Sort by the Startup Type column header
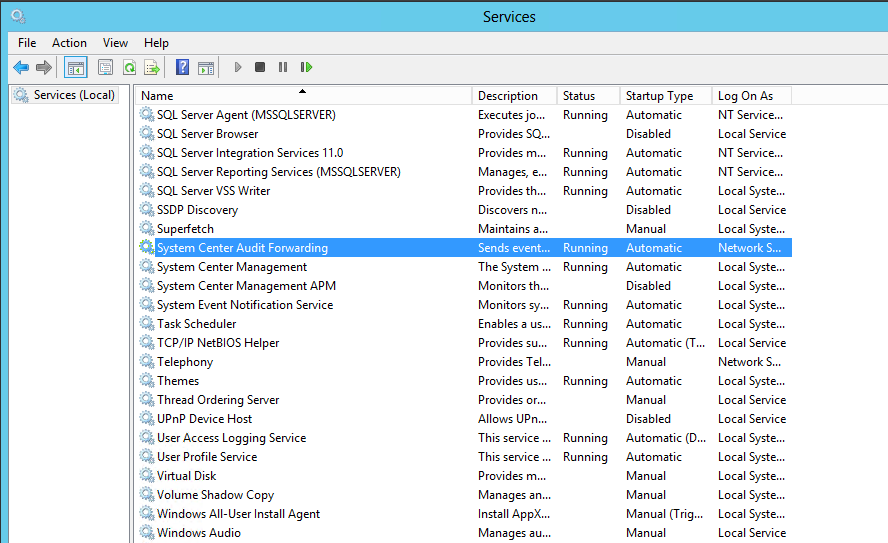 point(666,96)
